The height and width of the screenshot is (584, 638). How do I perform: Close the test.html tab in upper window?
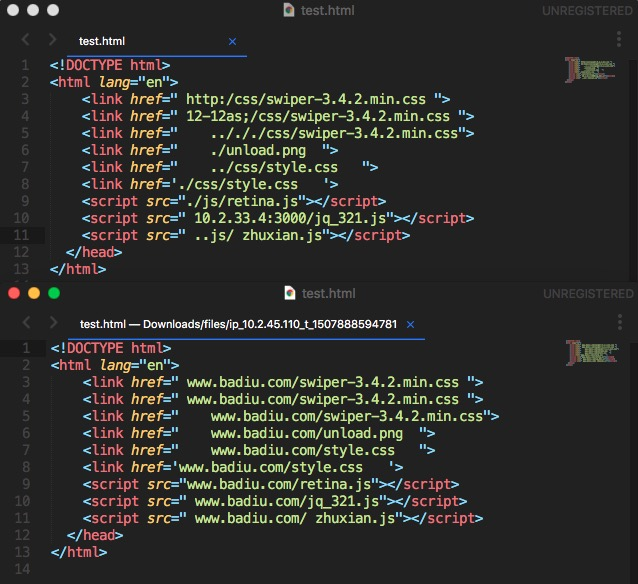(x=232, y=42)
